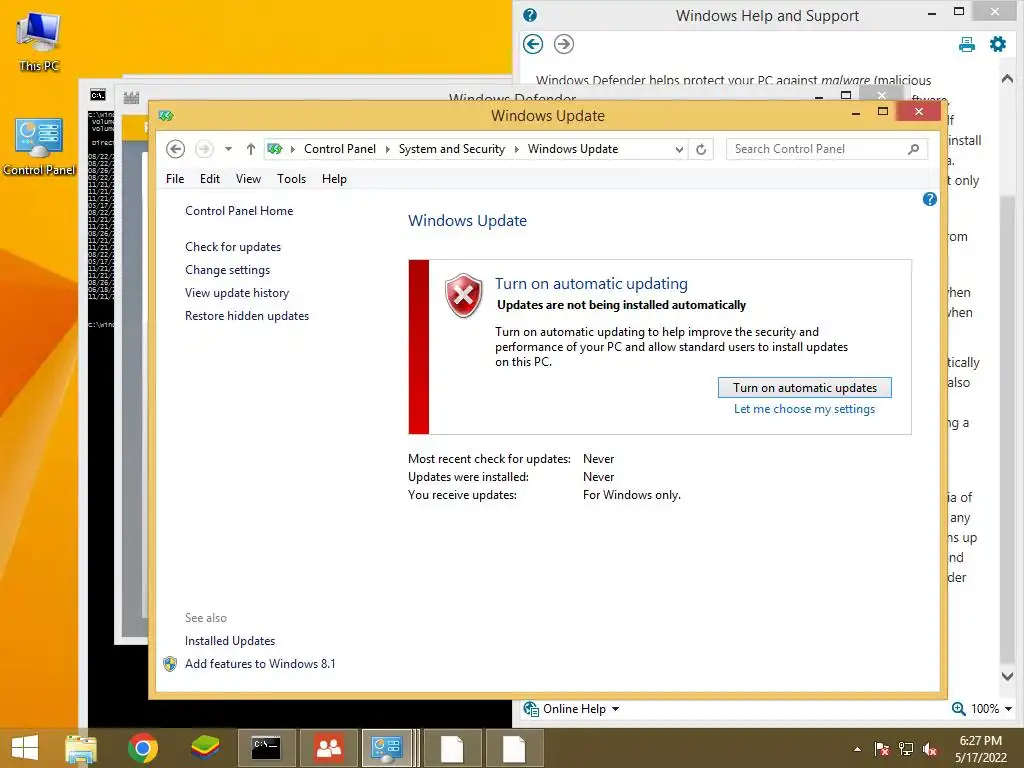Click Check for updates

tap(233, 247)
